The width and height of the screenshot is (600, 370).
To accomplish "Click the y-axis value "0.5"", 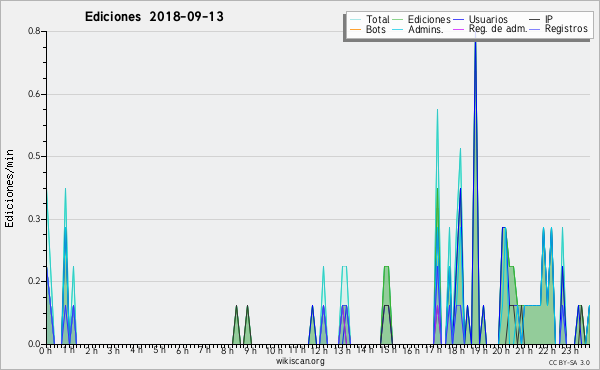I will click(x=34, y=156).
